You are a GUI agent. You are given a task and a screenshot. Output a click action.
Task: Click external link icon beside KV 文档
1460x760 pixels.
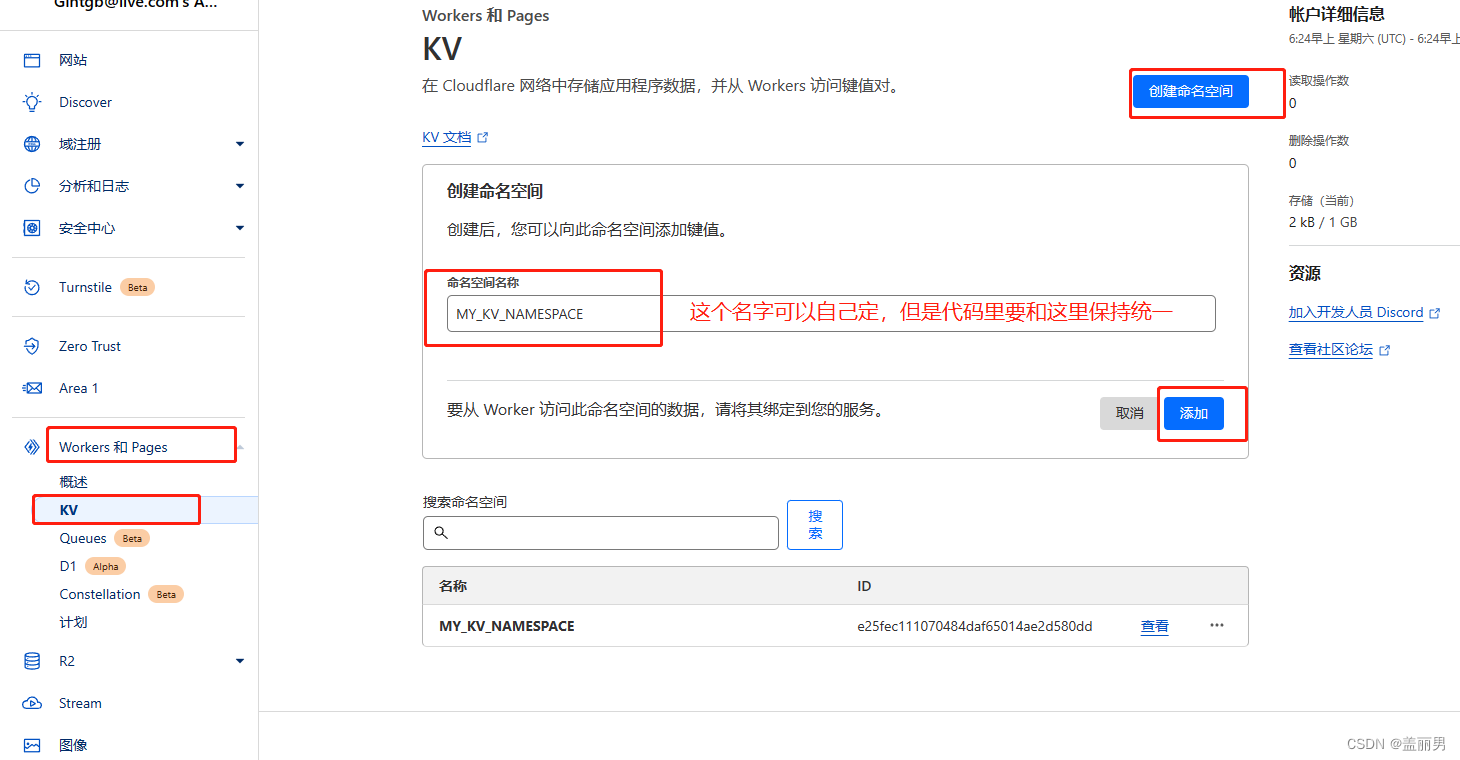click(x=483, y=138)
